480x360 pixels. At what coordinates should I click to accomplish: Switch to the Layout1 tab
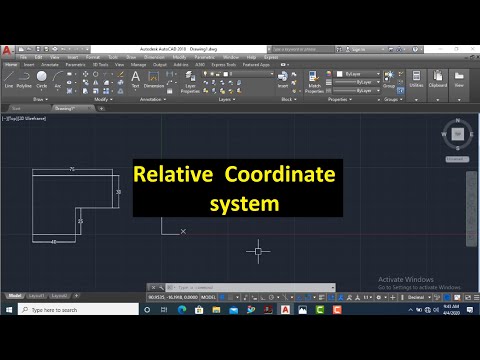tap(36, 296)
